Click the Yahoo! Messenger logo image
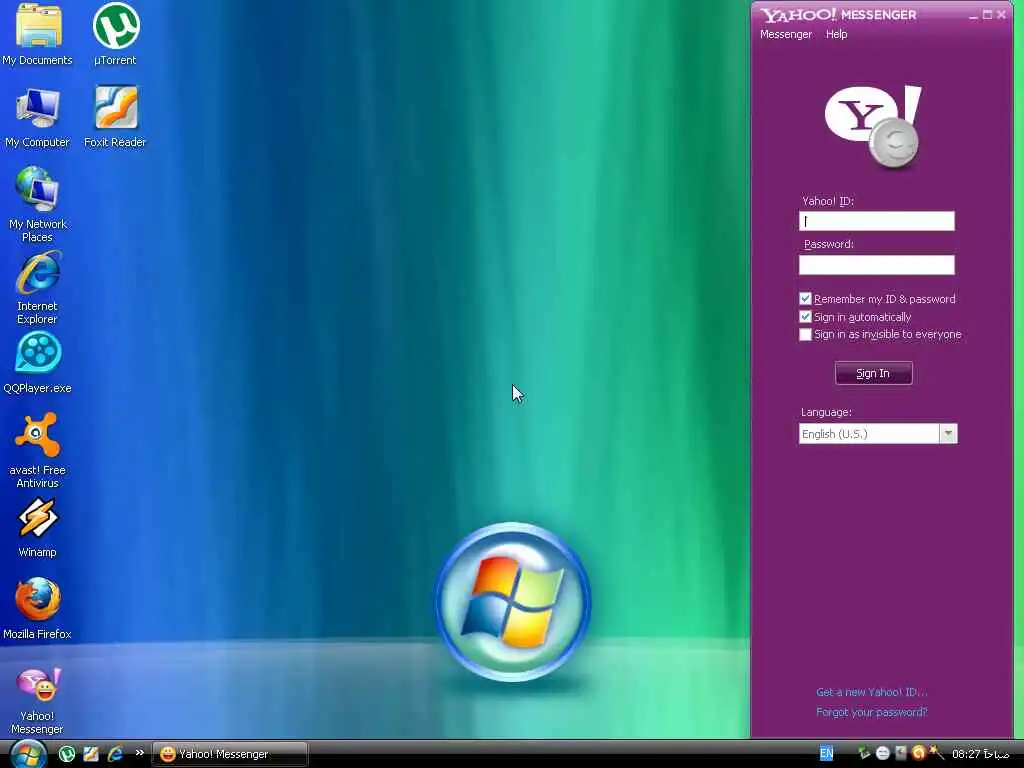 (x=873, y=127)
